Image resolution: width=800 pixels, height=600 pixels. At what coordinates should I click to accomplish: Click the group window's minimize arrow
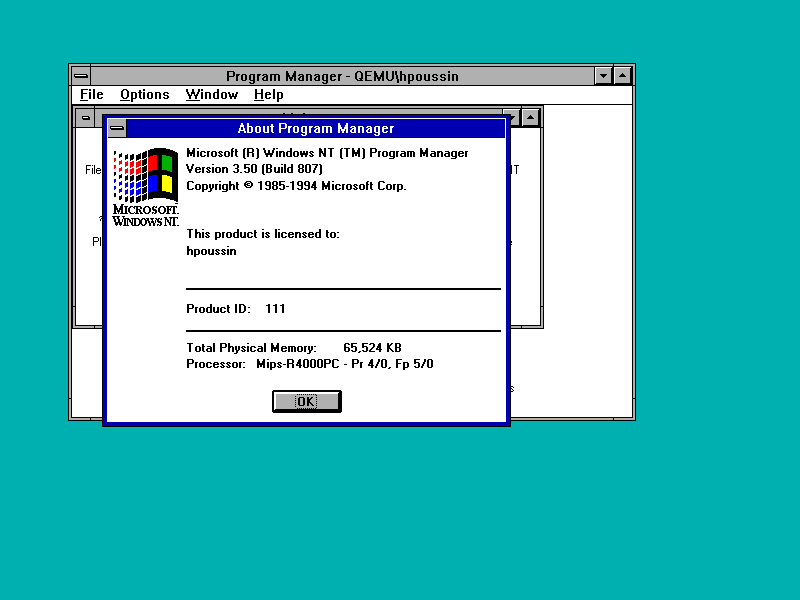tap(512, 116)
